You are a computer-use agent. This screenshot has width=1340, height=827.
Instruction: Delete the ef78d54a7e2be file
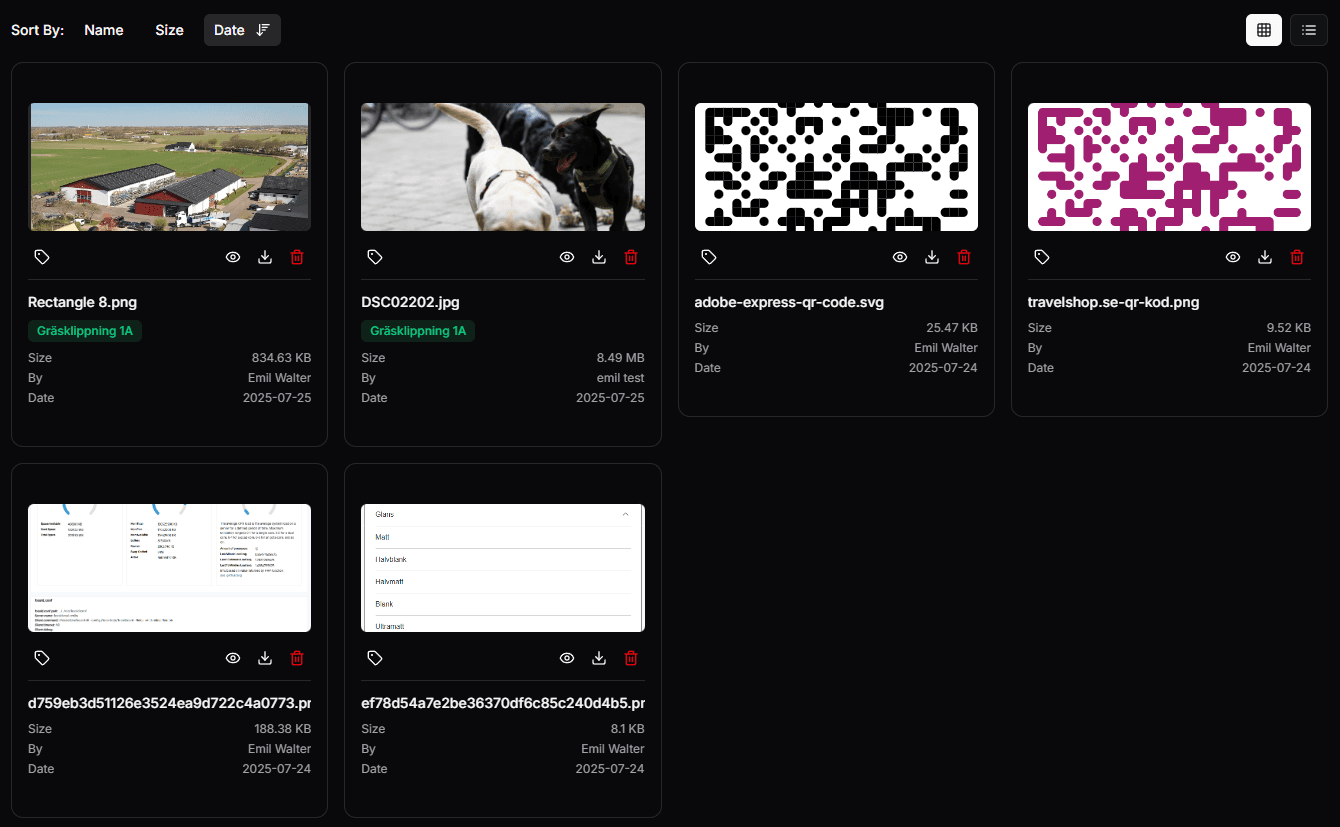(x=631, y=658)
